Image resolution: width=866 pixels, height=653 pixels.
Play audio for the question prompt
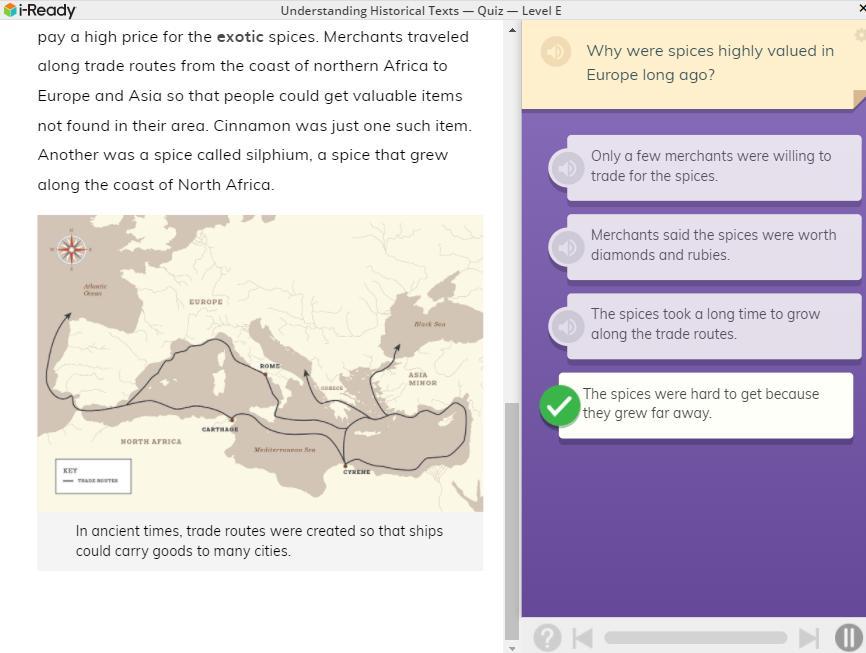click(x=556, y=52)
